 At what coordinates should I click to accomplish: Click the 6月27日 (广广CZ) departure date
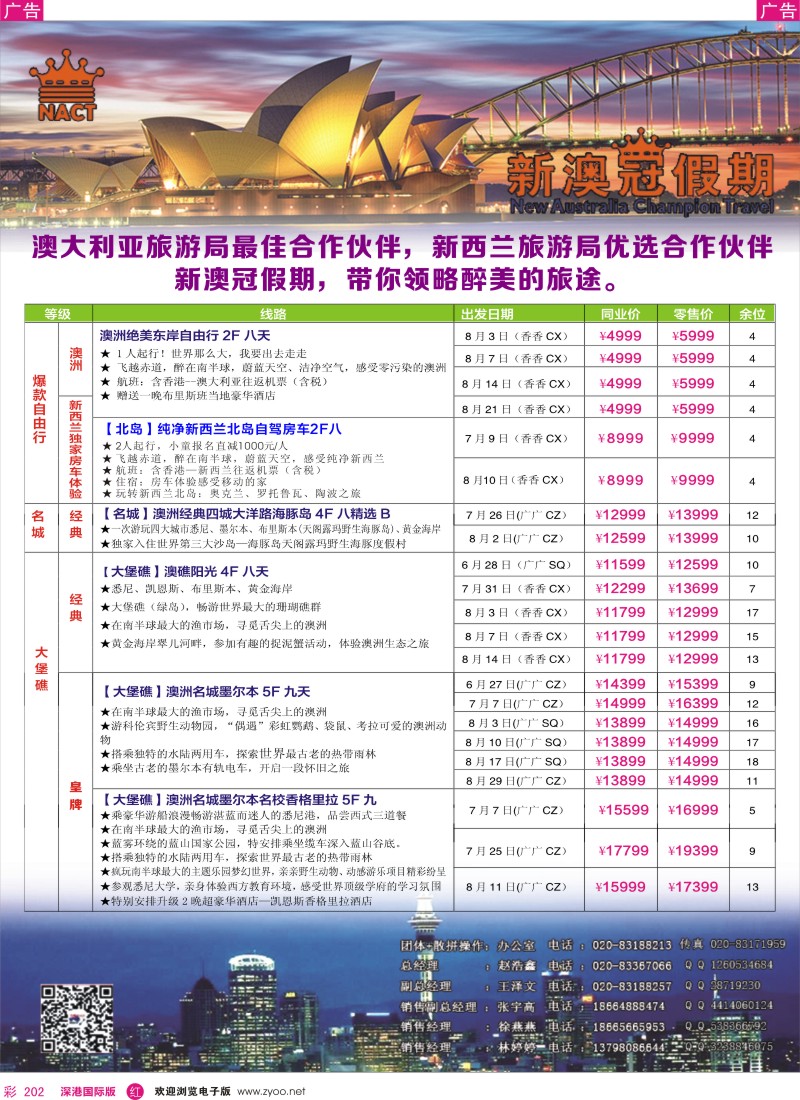[516, 684]
